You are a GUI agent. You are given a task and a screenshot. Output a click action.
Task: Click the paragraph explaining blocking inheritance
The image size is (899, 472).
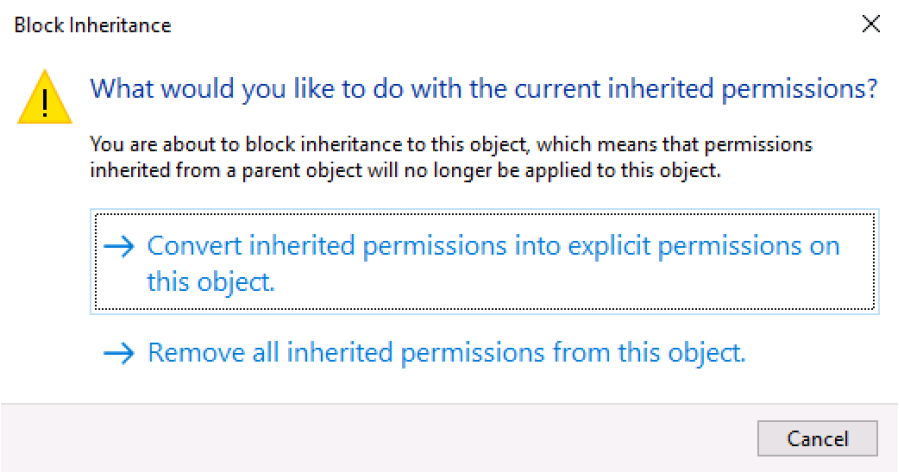tap(451, 157)
